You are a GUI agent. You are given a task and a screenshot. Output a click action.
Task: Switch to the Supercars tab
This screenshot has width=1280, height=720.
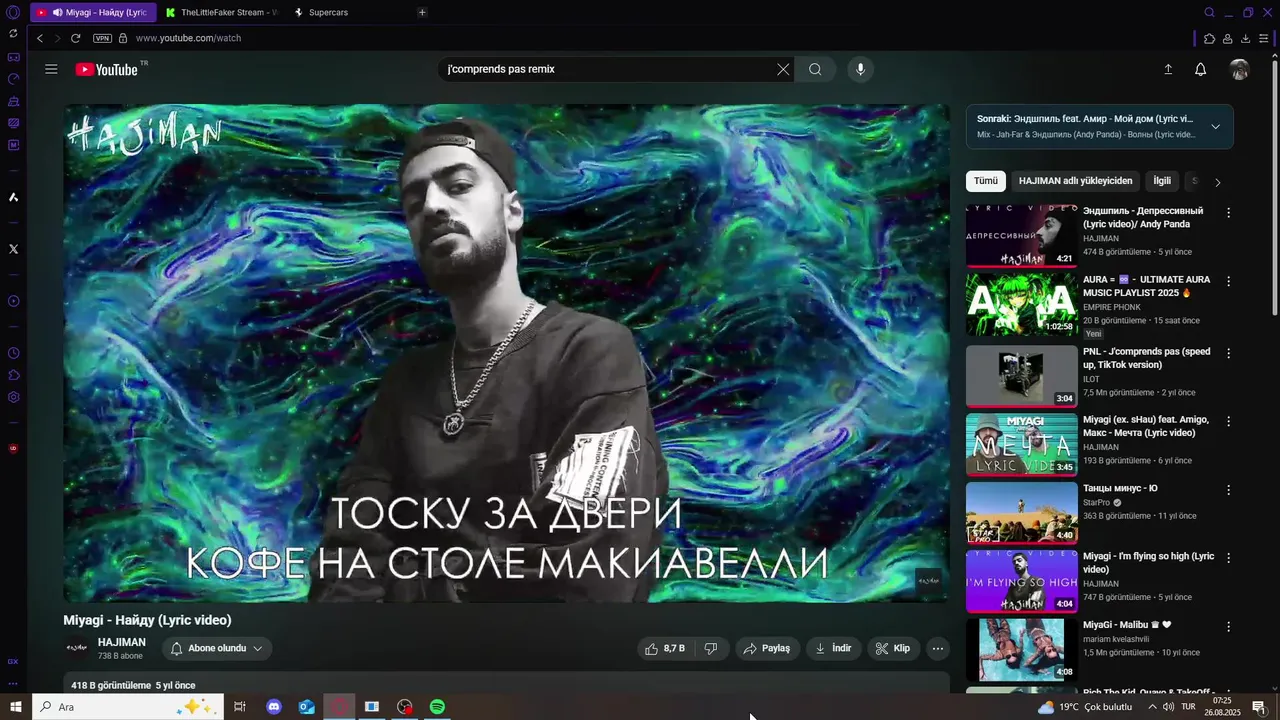pos(329,12)
